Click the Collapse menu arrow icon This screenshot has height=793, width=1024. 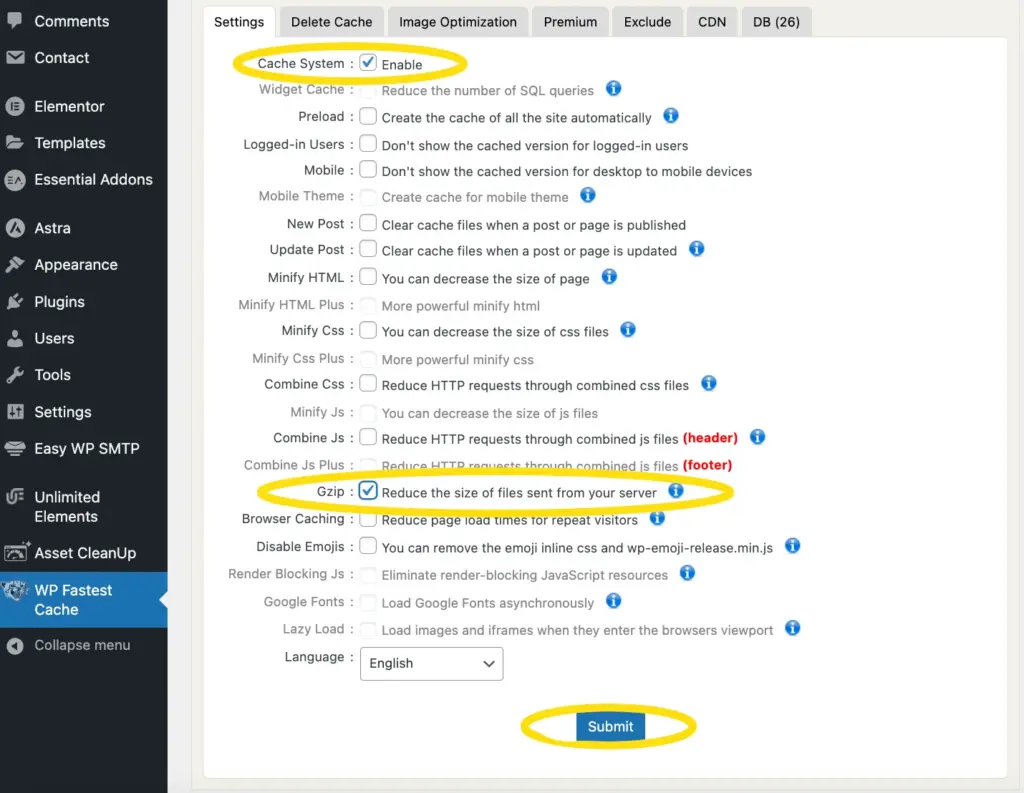click(x=14, y=645)
